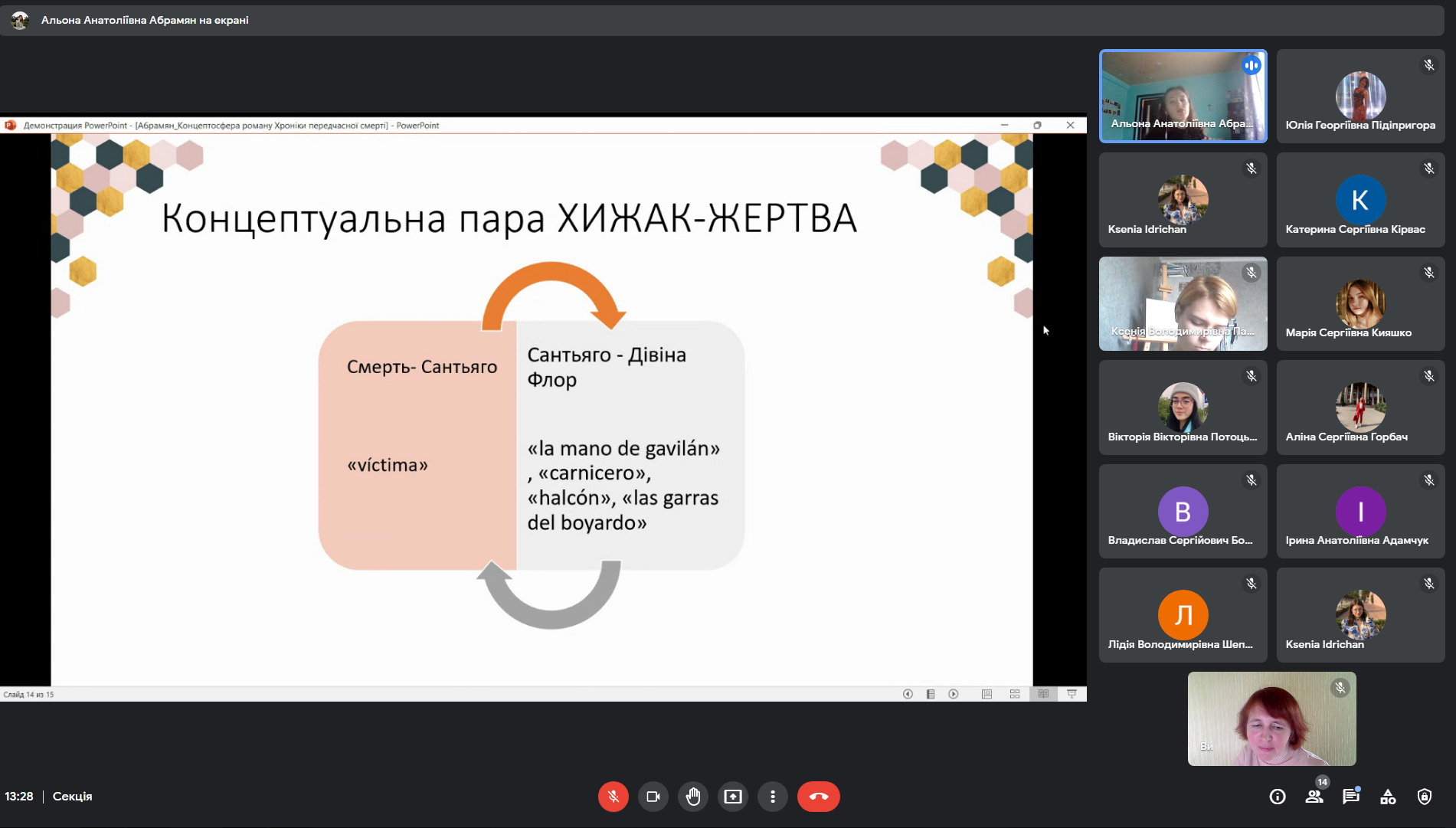Click Катерина Сергіївна Кірвас participant tile
This screenshot has width=1456, height=828.
(x=1360, y=200)
